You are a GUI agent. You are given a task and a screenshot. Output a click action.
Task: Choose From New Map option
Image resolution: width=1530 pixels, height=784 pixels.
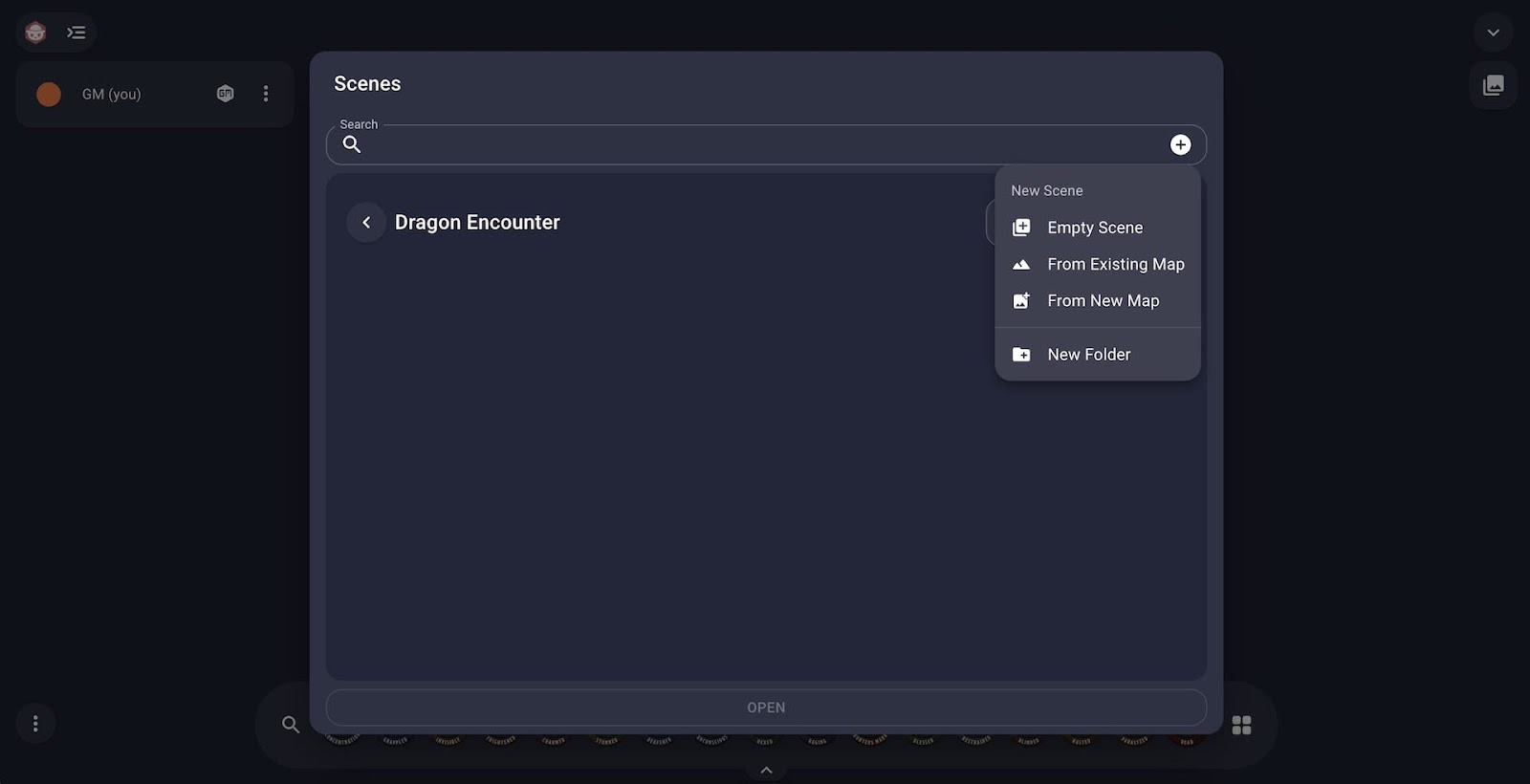point(1098,300)
